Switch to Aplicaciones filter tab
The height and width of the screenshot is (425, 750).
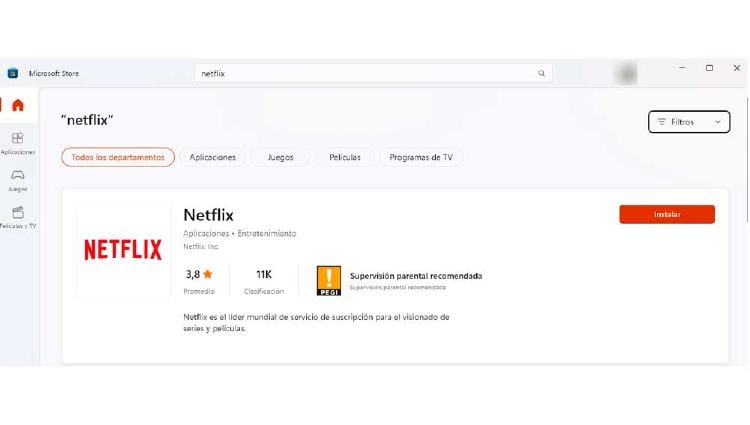tap(212, 157)
